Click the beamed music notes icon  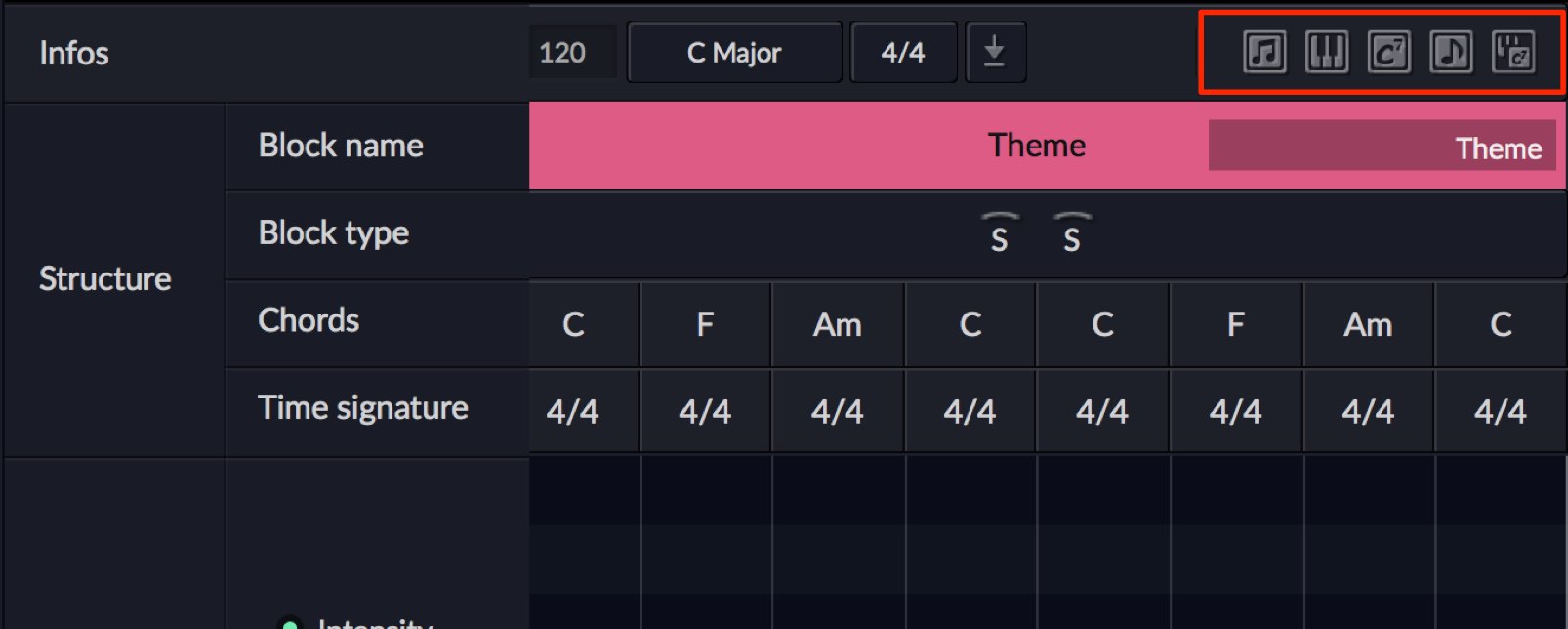tap(1264, 53)
